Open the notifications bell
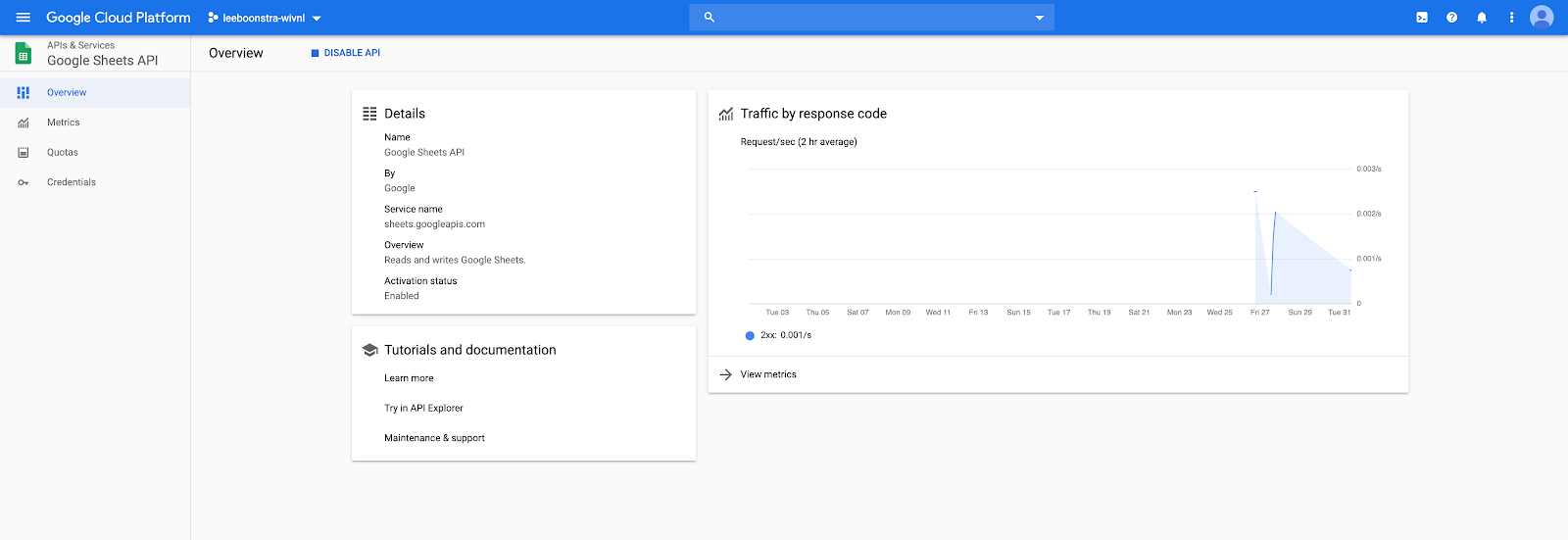The image size is (1568, 540). (1482, 18)
